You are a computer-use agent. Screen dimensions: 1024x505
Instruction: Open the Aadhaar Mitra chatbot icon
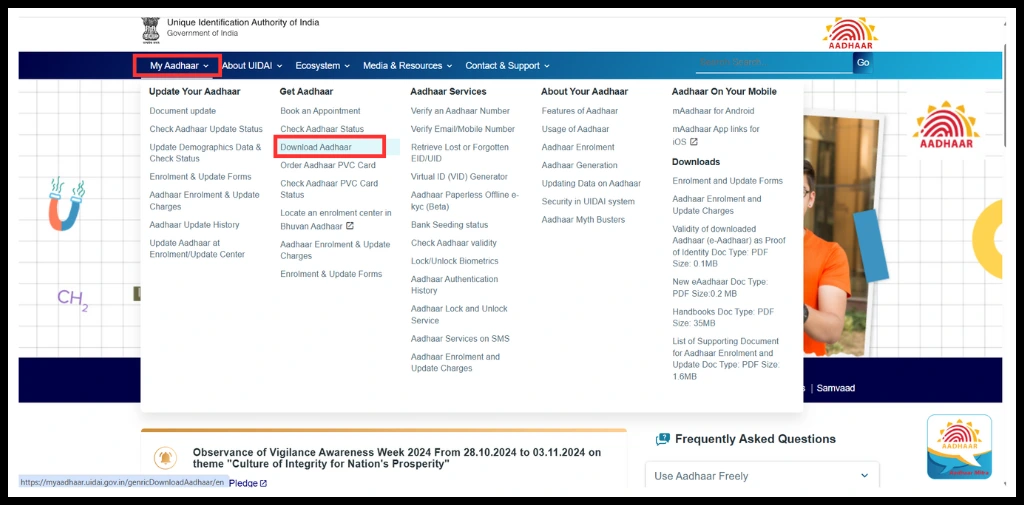pos(958,447)
